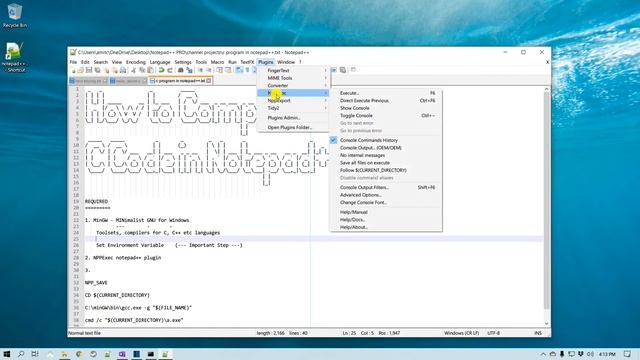
Task: Open the Macro menu
Action: pos(217,62)
